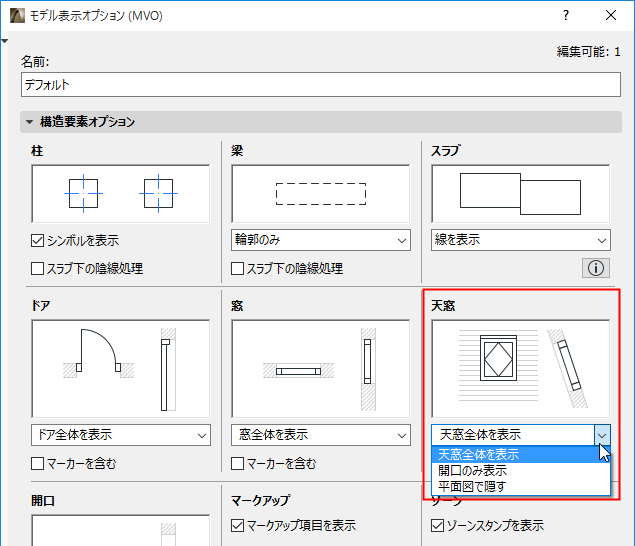Open the 窓全体を表示 dropdown

[321, 435]
